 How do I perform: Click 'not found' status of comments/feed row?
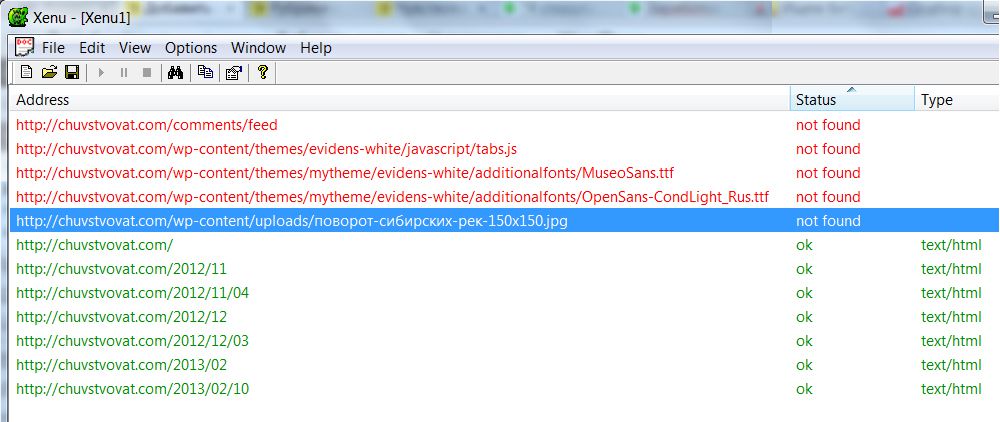coord(828,125)
